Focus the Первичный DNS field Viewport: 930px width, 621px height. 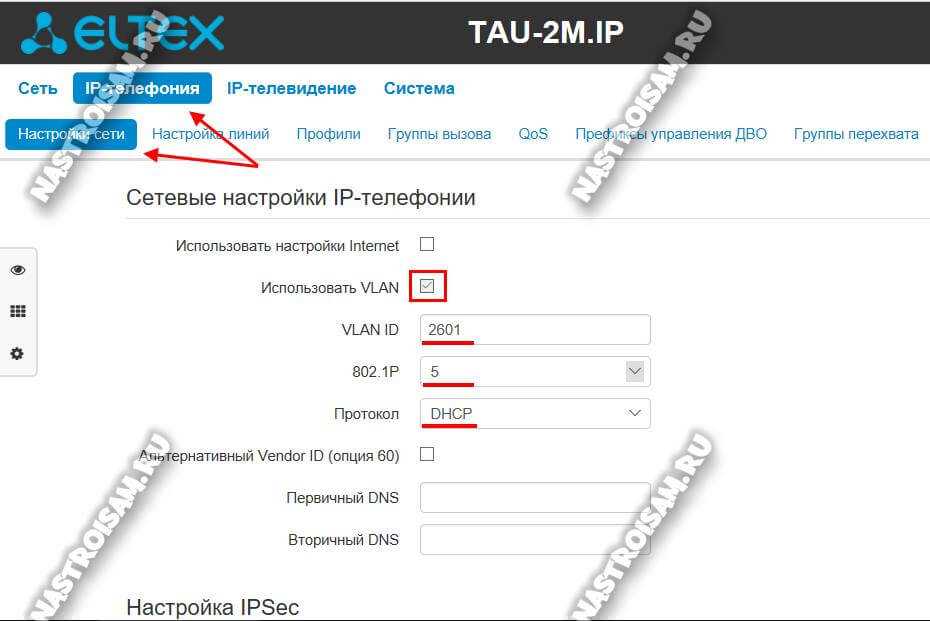(x=535, y=497)
